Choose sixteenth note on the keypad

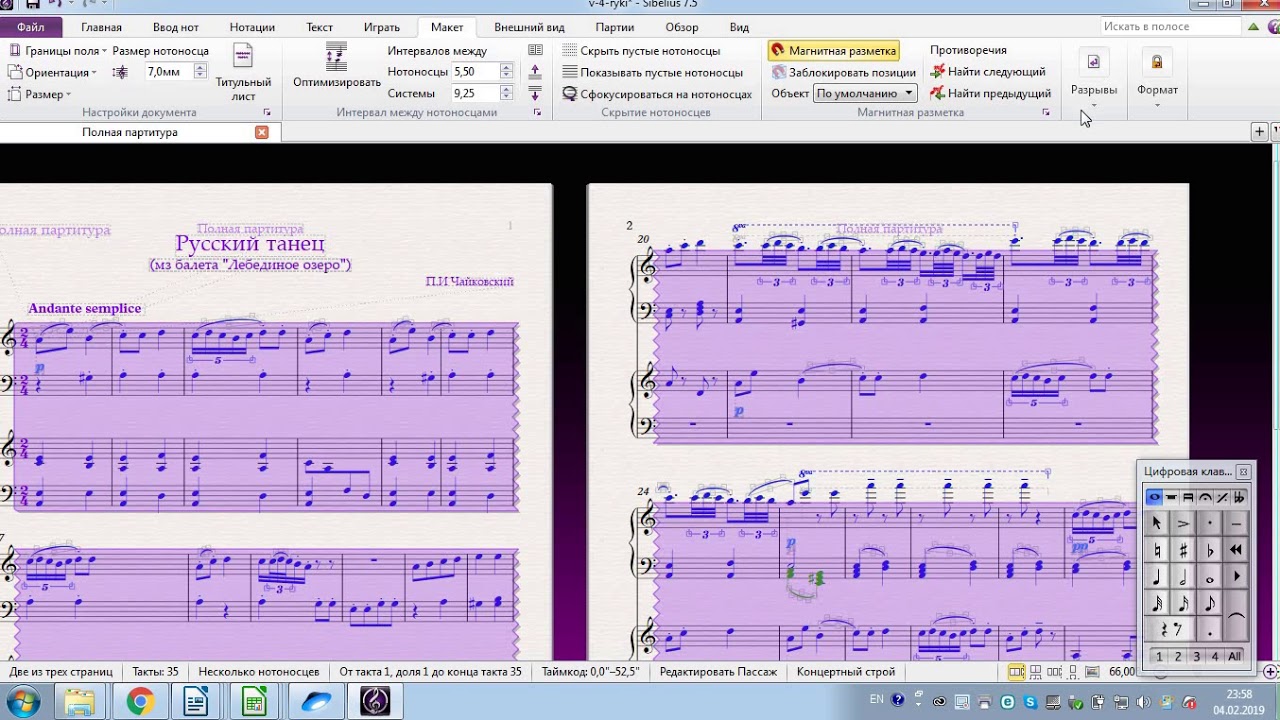pos(1183,603)
